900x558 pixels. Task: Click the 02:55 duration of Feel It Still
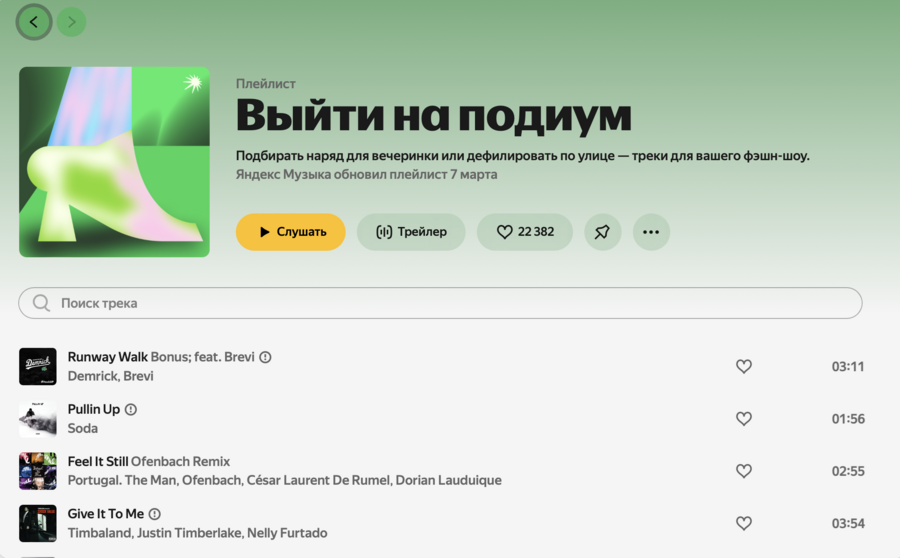click(848, 471)
